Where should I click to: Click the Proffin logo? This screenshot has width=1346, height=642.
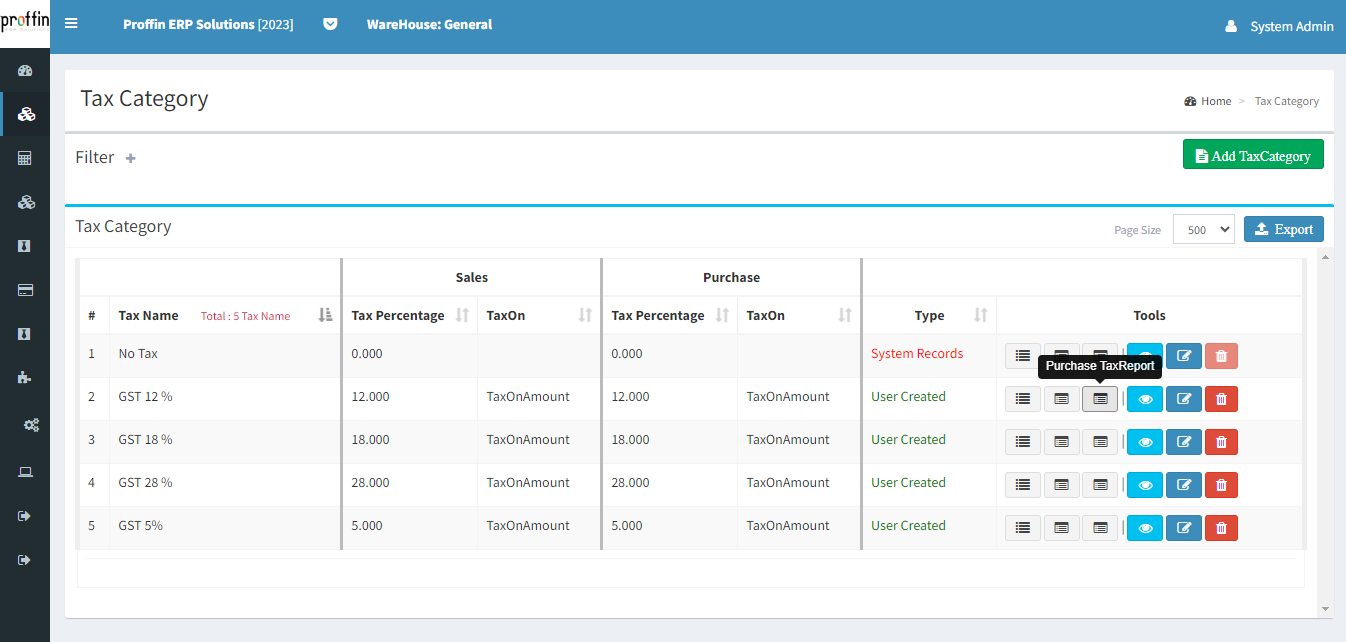pyautogui.click(x=25, y=22)
